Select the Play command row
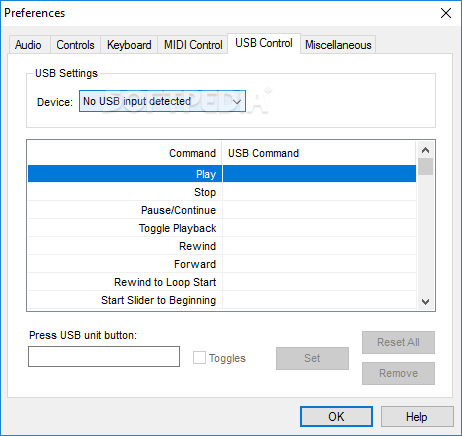462x436 pixels. tap(222, 174)
